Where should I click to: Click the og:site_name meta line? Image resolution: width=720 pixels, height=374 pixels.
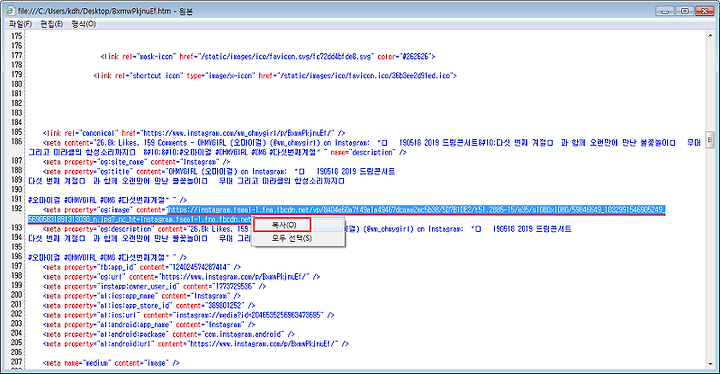pos(136,162)
